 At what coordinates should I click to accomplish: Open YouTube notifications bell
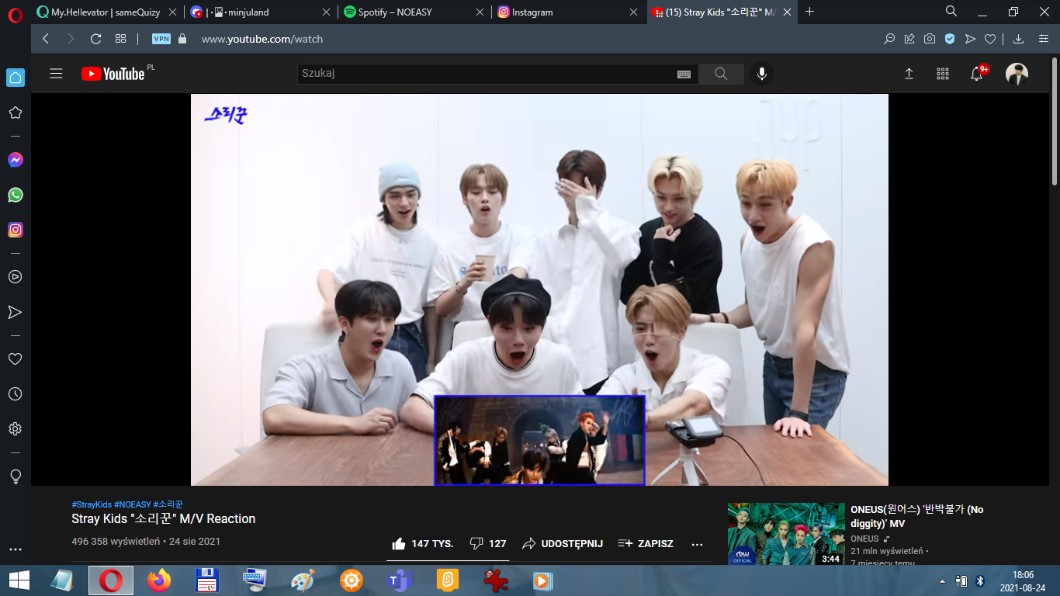(977, 74)
